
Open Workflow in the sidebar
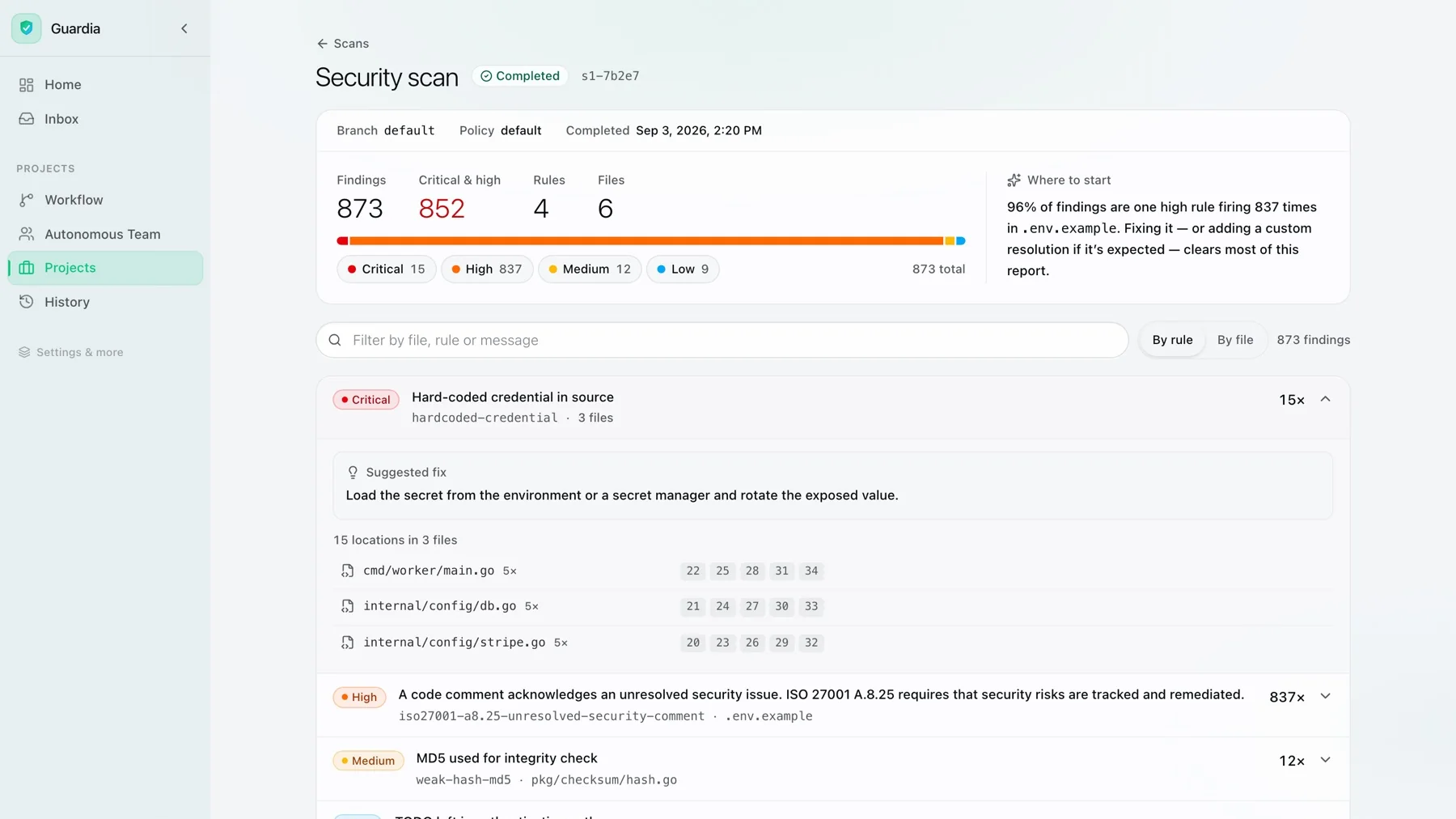pos(105,200)
